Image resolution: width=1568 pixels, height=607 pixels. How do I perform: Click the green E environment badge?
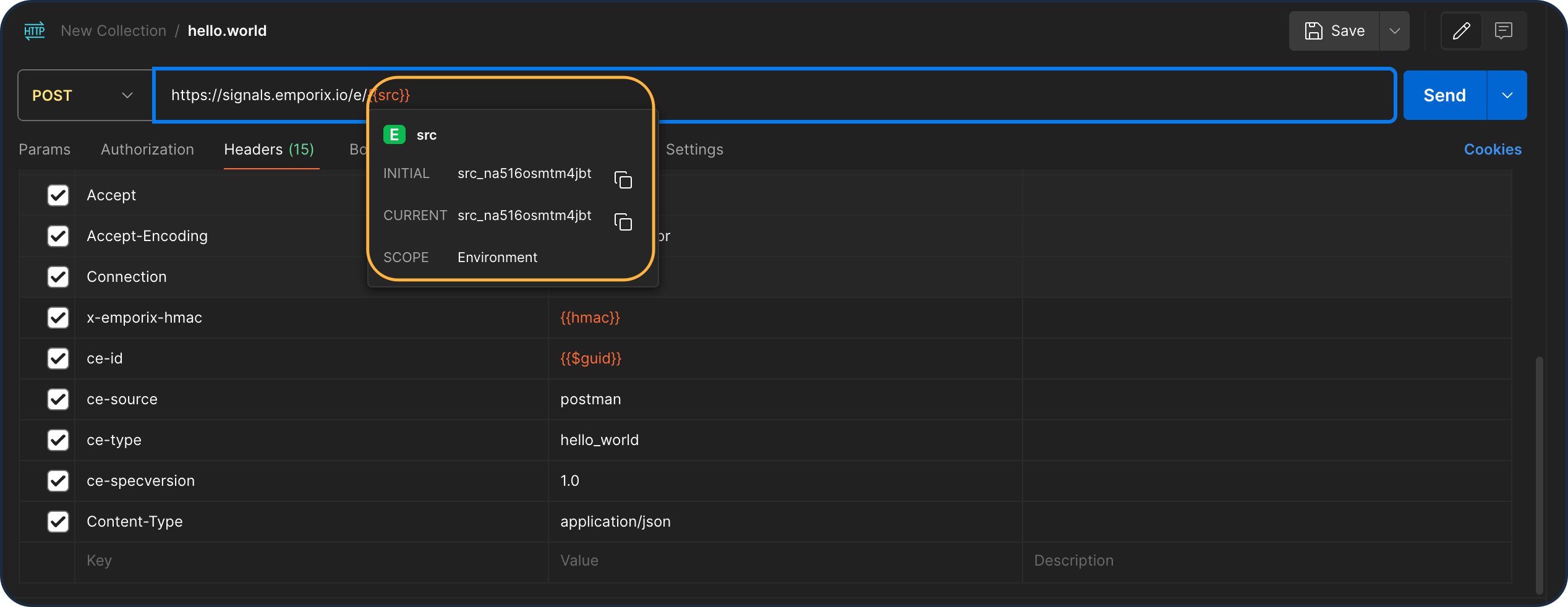click(394, 135)
